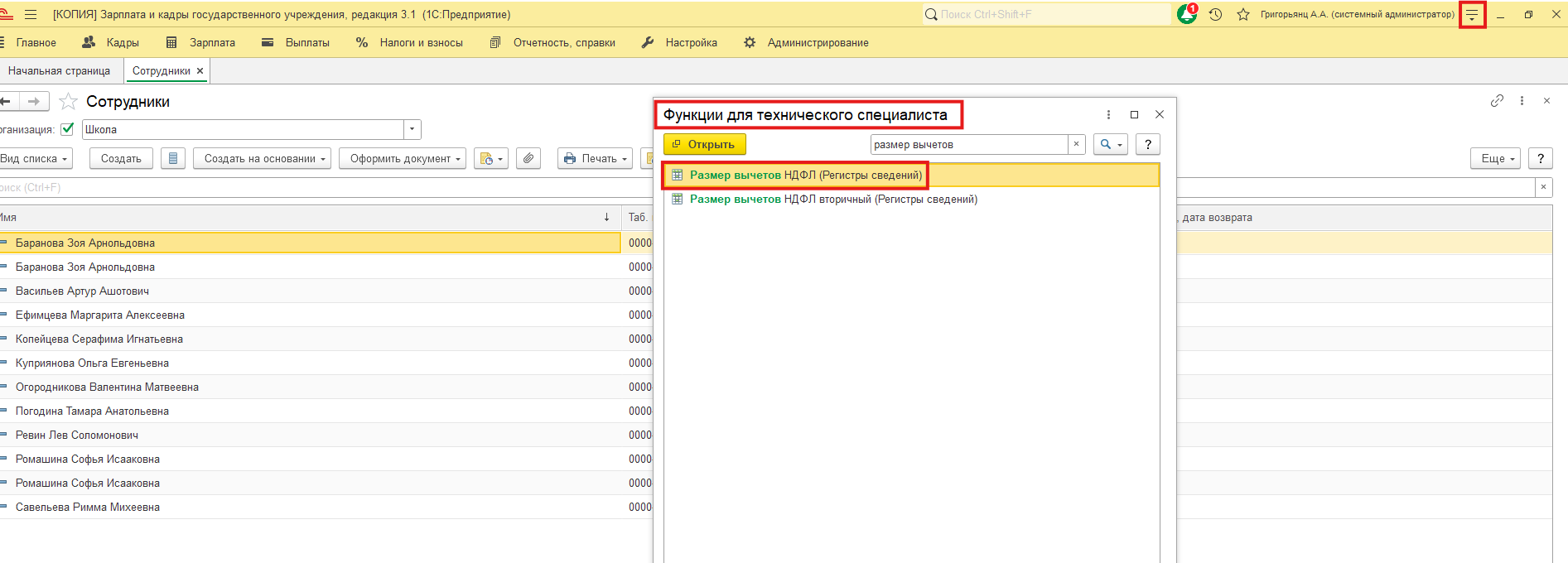1568x563 pixels.
Task: Click the list view icon button next to Создать
Action: (172, 158)
